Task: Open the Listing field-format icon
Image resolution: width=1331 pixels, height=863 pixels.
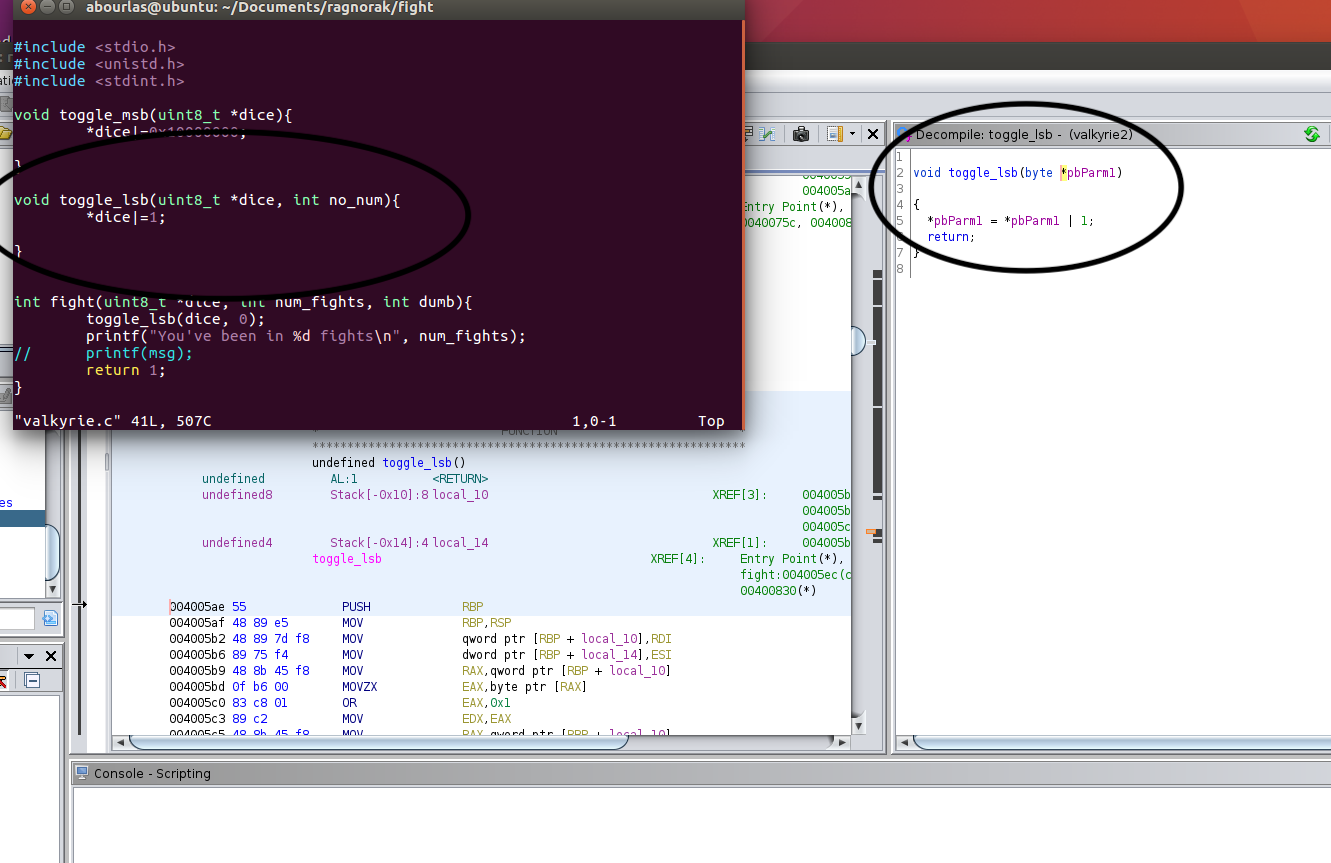Action: (834, 134)
